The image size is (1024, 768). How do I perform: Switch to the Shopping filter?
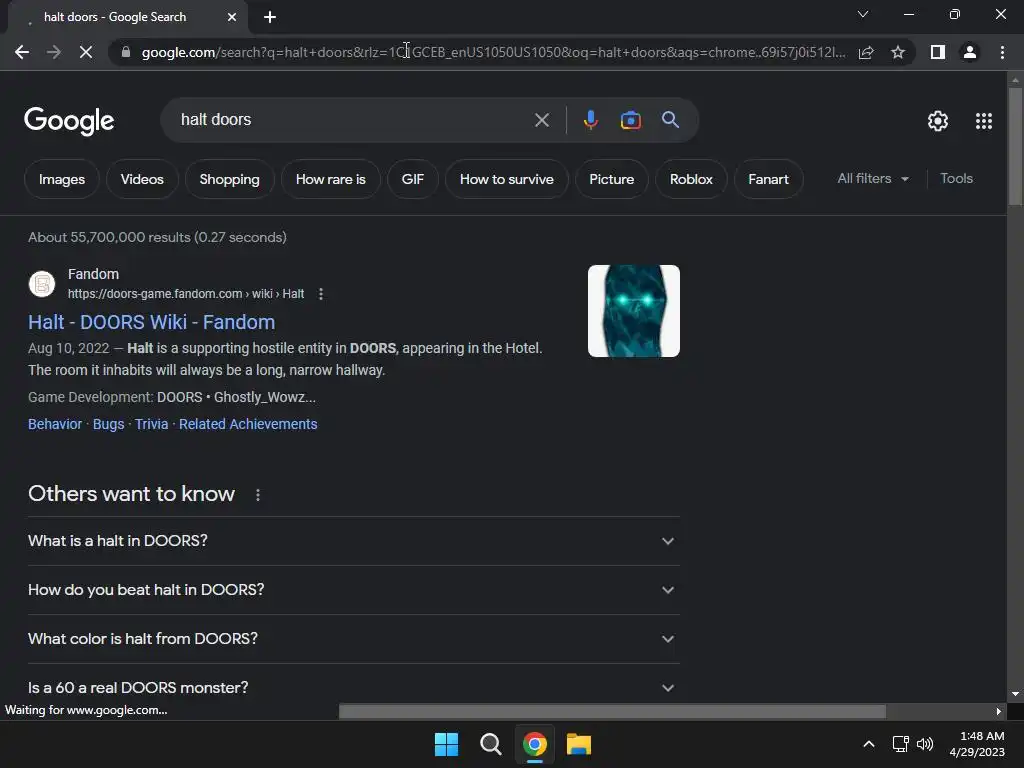point(229,179)
